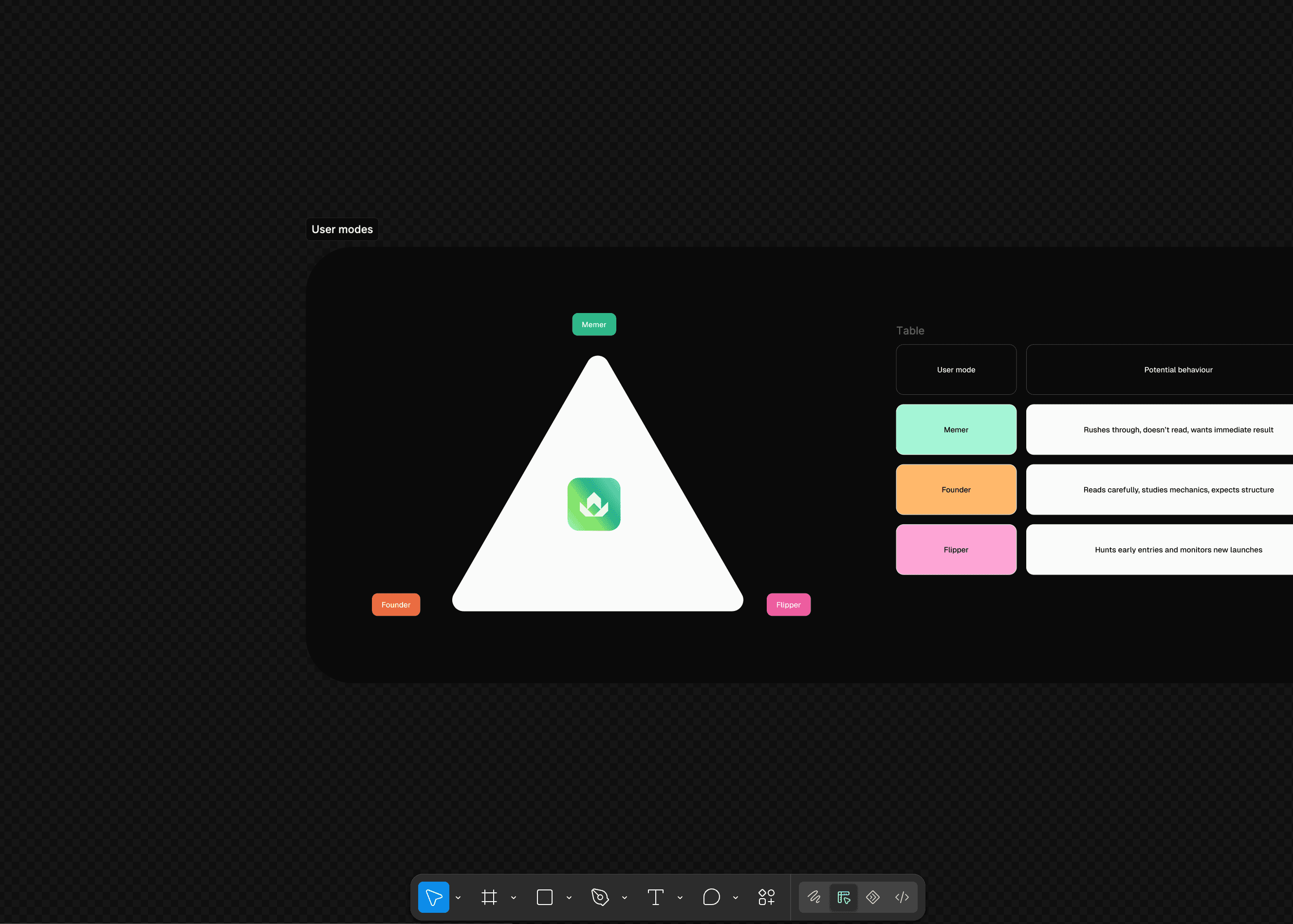This screenshot has height=924, width=1293.
Task: Switch to Draw mode
Action: tap(814, 897)
